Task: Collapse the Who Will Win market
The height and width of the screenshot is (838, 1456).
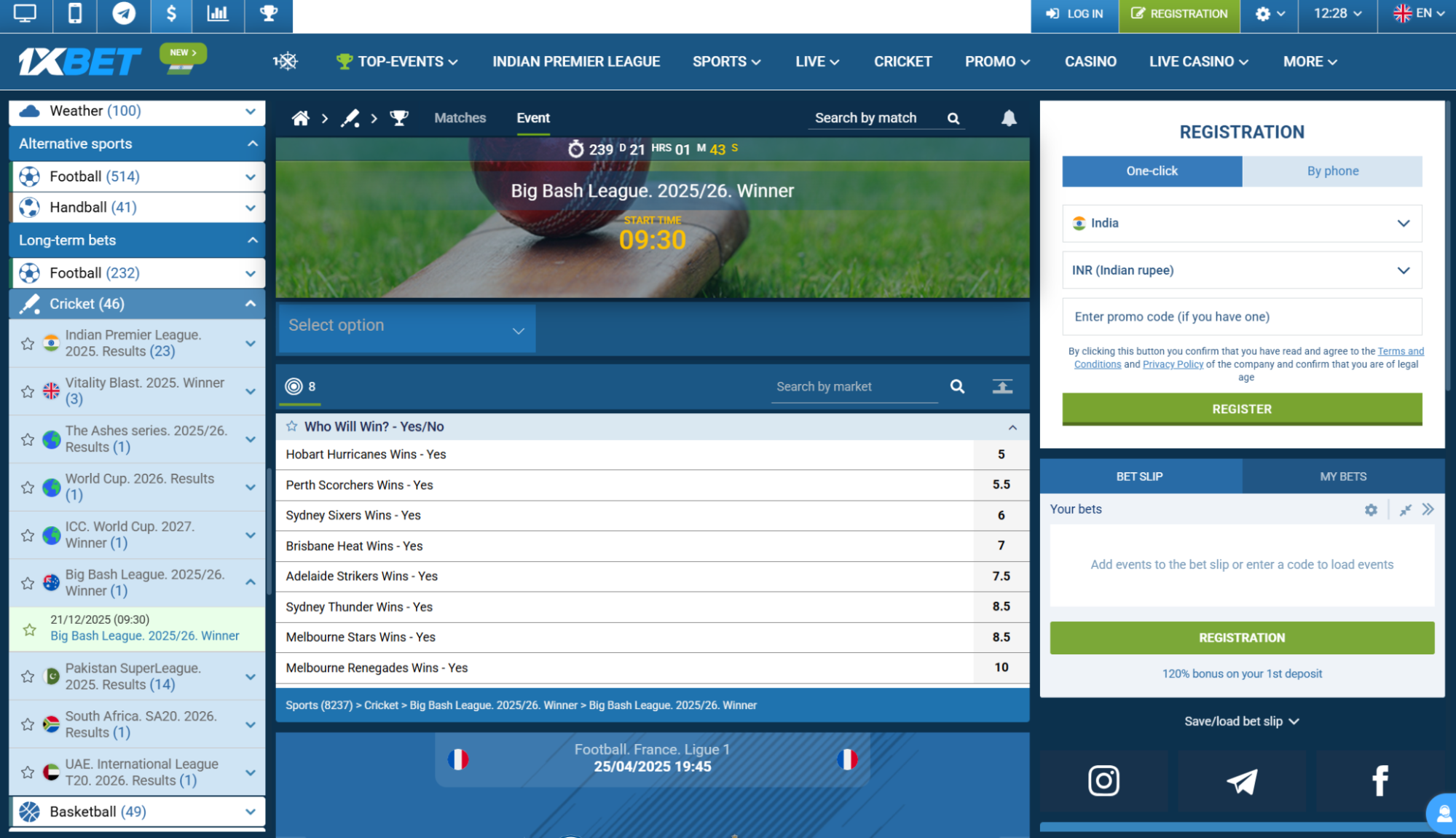Action: [x=1012, y=427]
